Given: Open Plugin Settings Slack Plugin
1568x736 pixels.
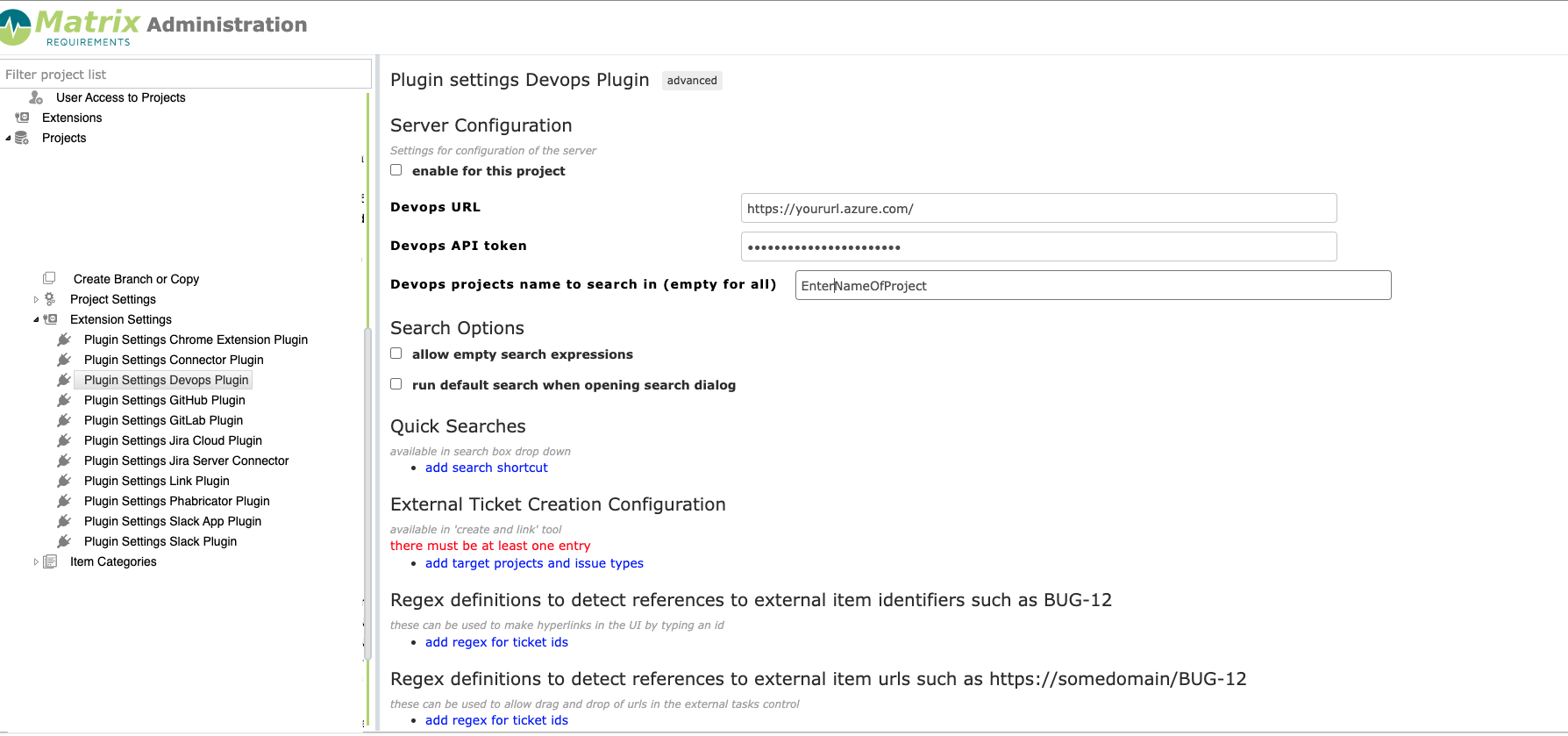Looking at the screenshot, I should tap(160, 541).
